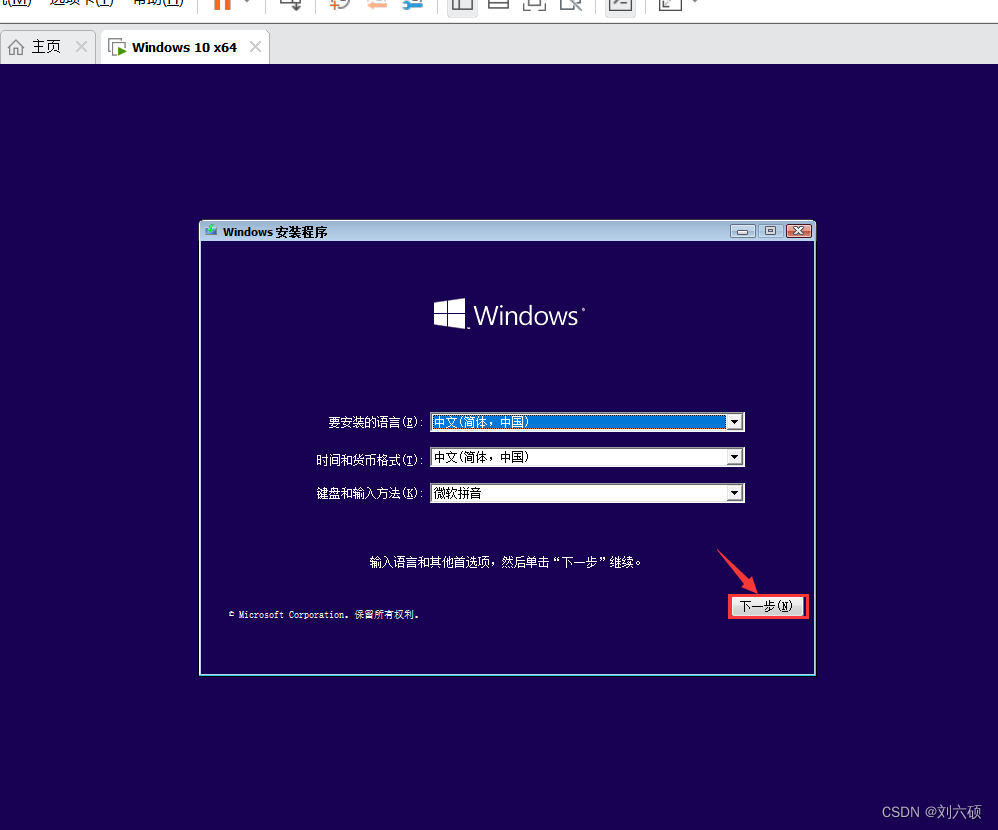The width and height of the screenshot is (998, 830).
Task: Click the 输入语言和其他首选项 instruction text
Action: click(505, 562)
